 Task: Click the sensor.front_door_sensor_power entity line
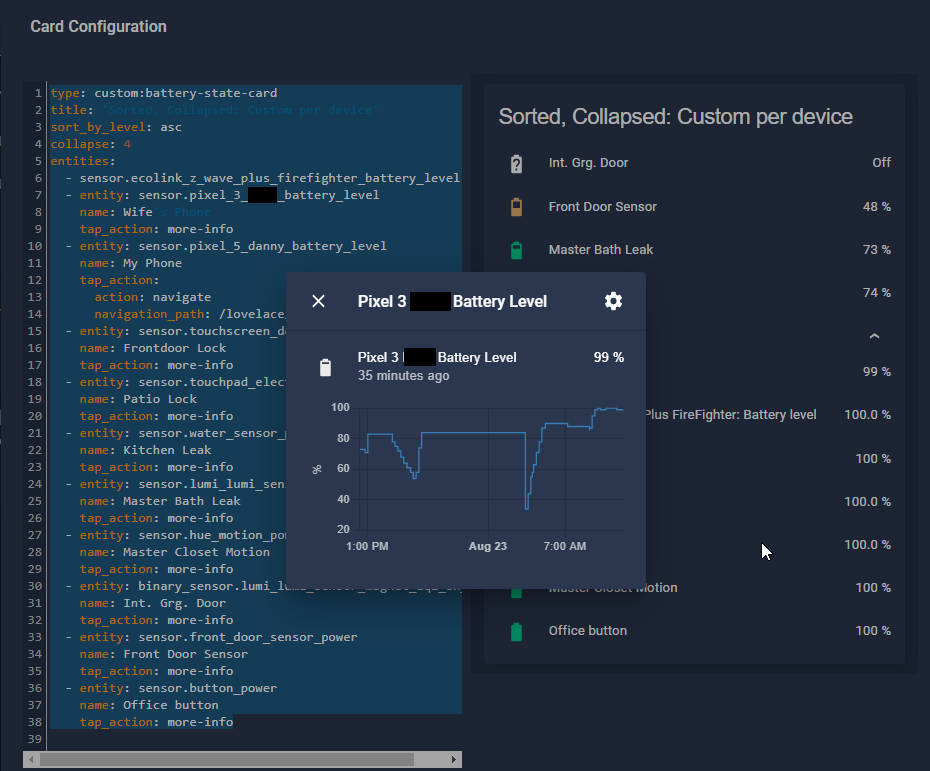[212, 637]
